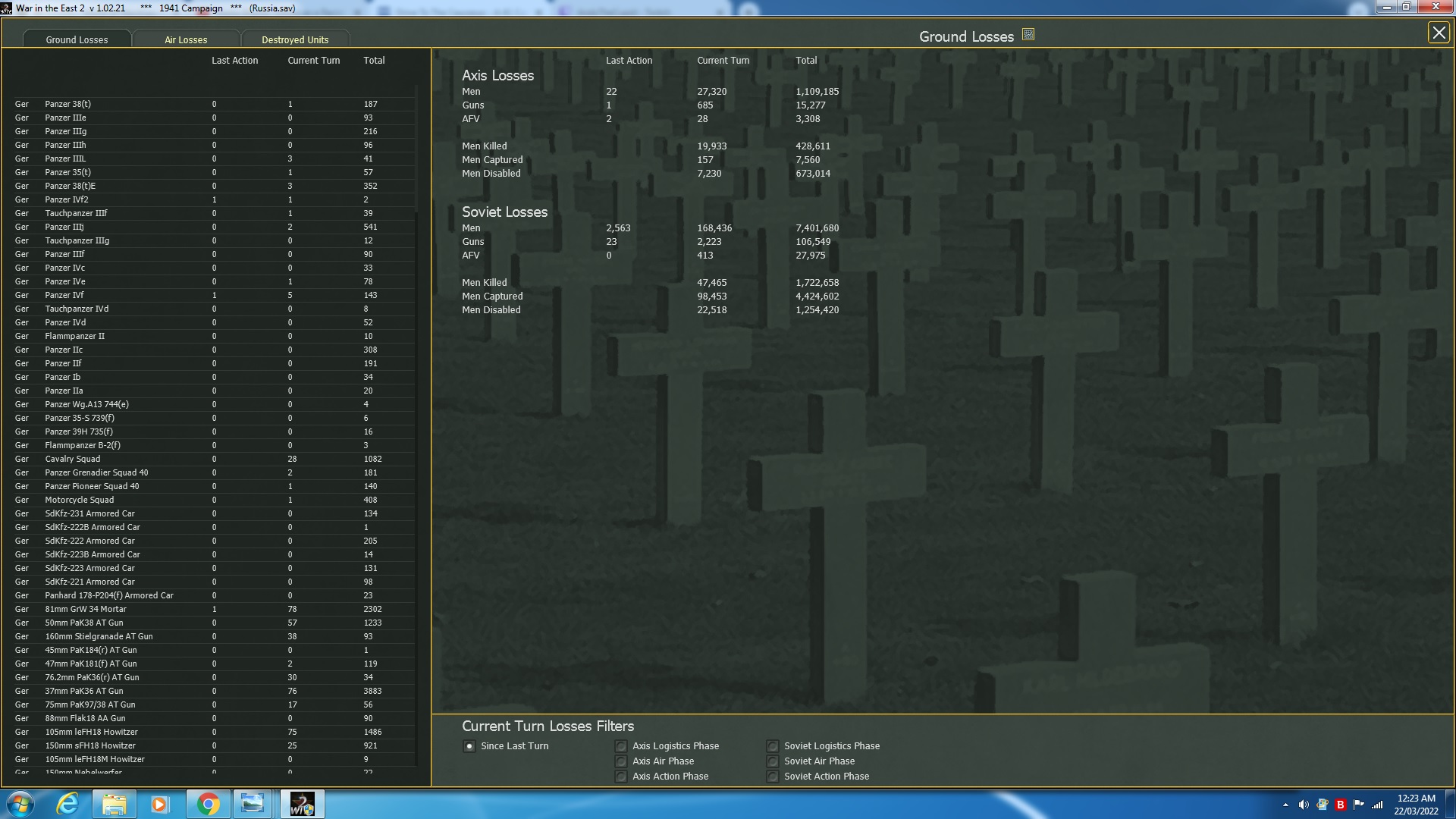Viewport: 1456px width, 819px height.
Task: Select the Panzer IVf row
Action: (214, 296)
